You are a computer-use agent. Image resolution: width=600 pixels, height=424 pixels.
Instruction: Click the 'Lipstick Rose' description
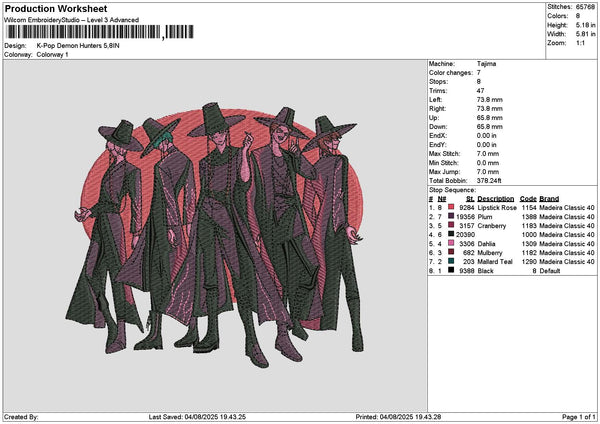point(497,208)
